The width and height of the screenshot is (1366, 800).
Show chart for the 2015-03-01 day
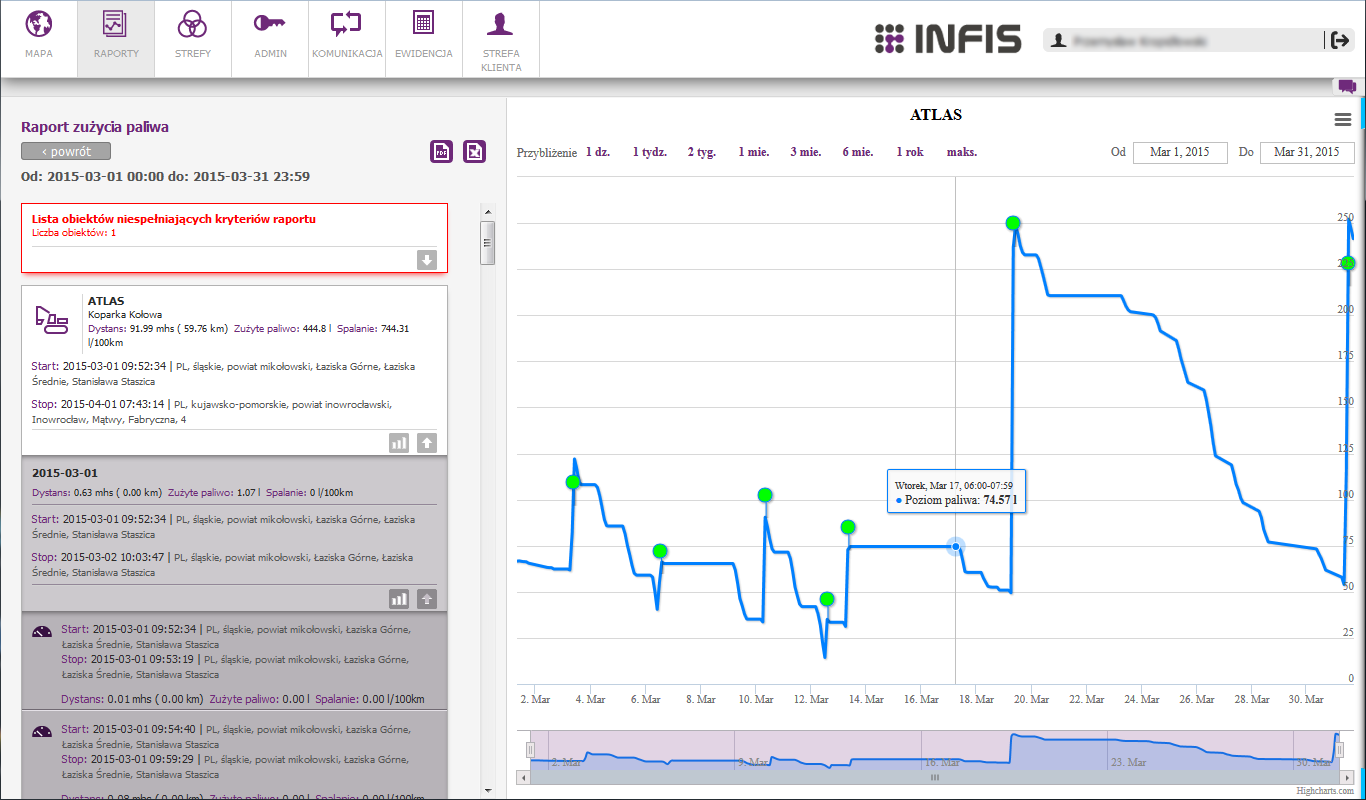[x=399, y=598]
